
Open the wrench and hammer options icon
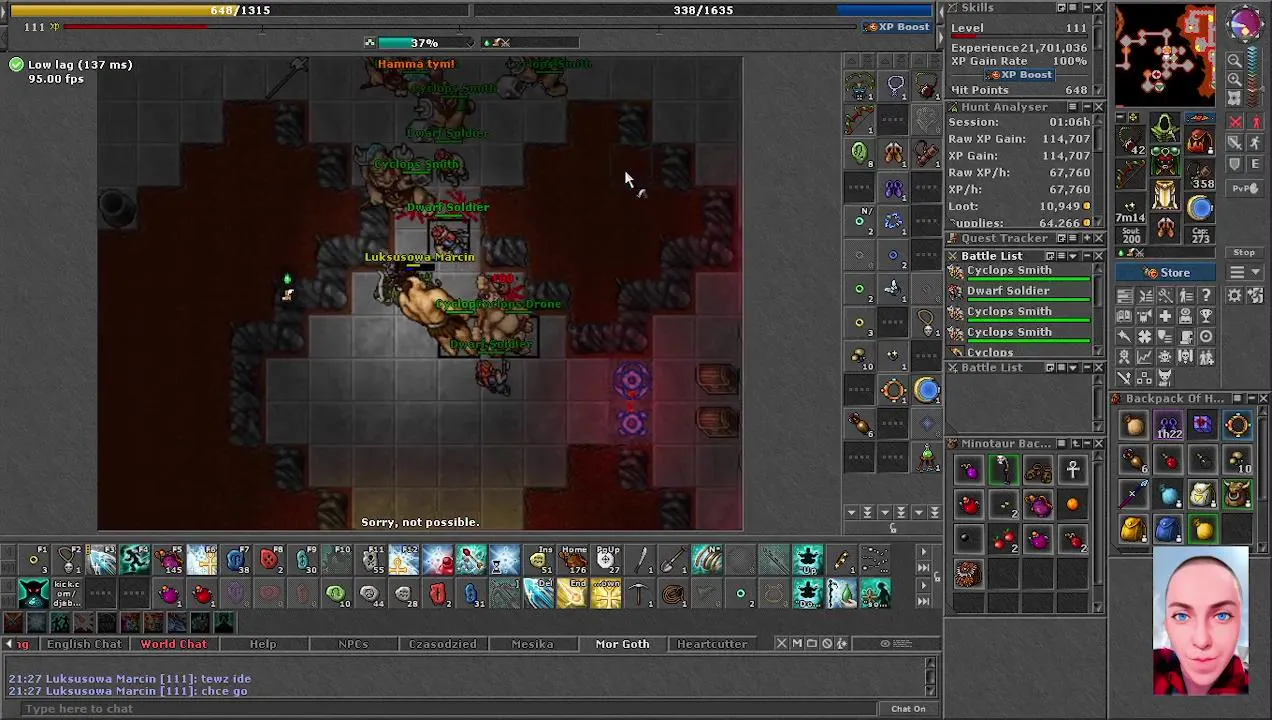point(1165,295)
